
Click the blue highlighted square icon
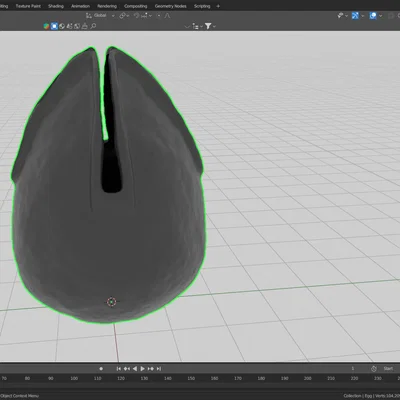pyautogui.click(x=54, y=26)
